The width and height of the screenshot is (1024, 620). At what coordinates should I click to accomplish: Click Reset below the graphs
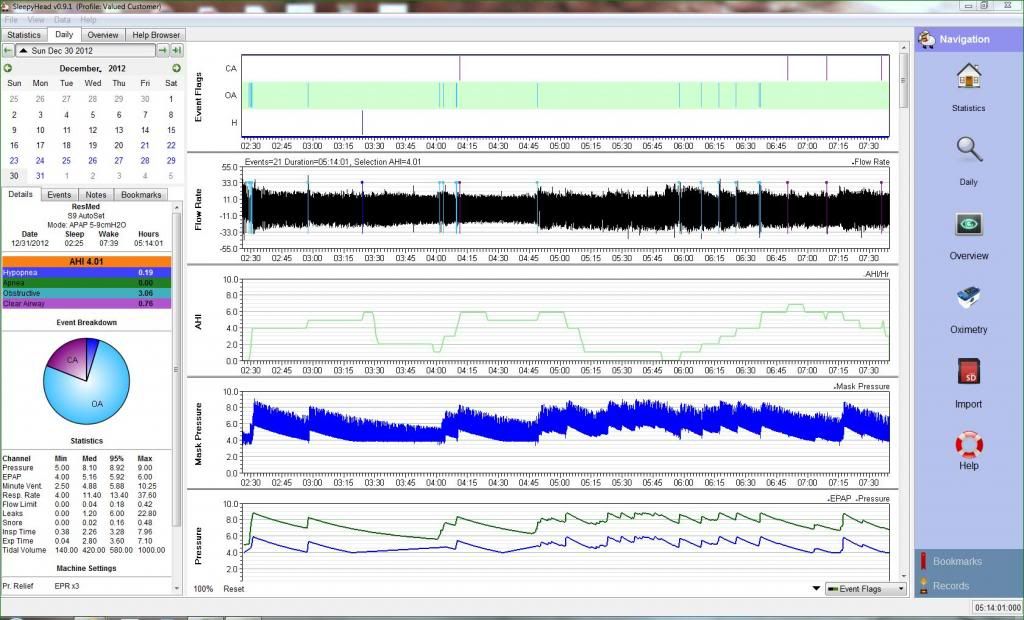click(233, 589)
